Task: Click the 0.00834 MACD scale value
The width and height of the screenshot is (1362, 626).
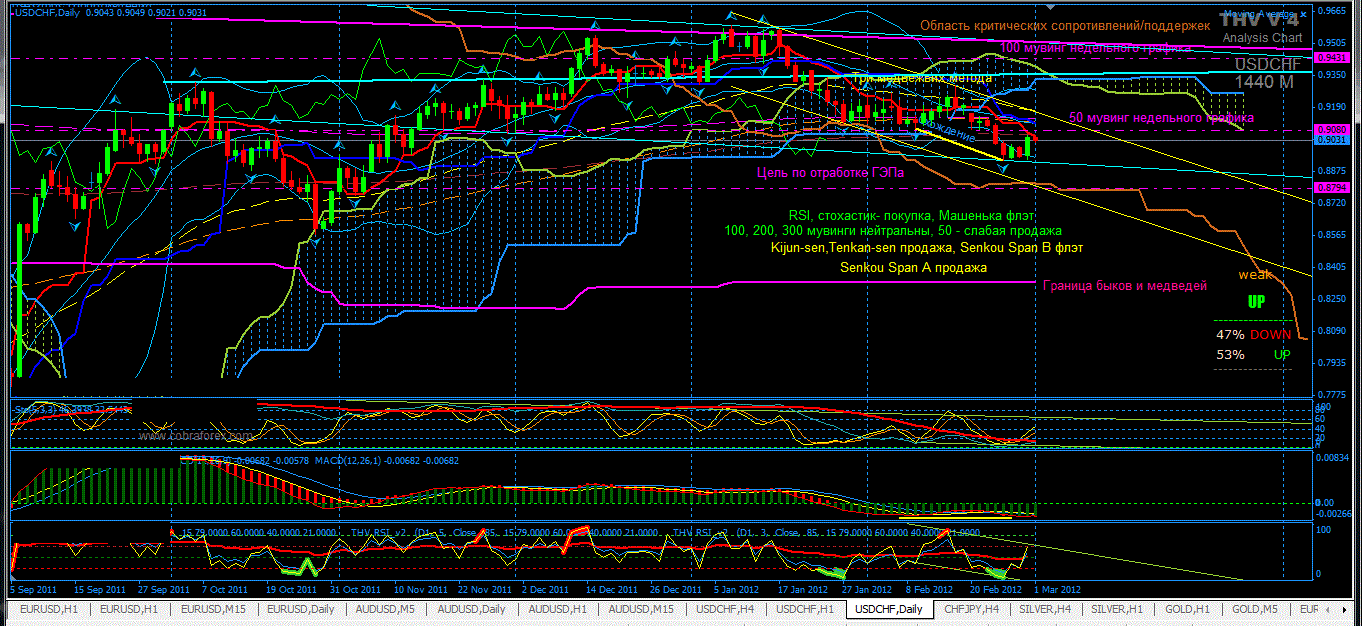Action: [1332, 457]
